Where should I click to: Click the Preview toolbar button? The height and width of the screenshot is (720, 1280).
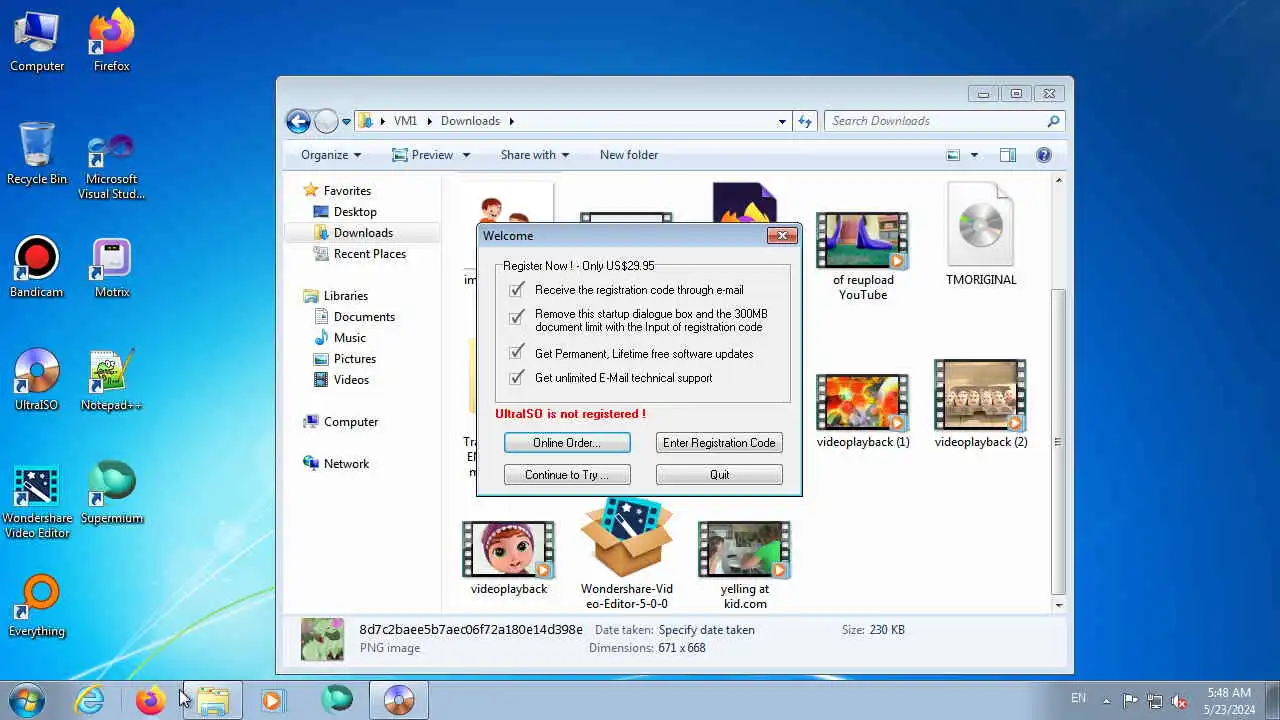(422, 155)
